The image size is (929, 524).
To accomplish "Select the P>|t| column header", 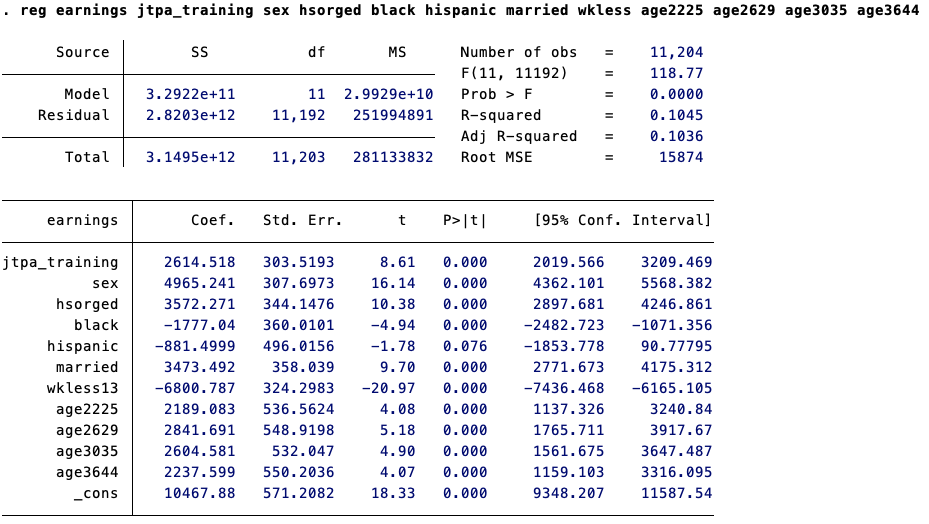I will (465, 221).
